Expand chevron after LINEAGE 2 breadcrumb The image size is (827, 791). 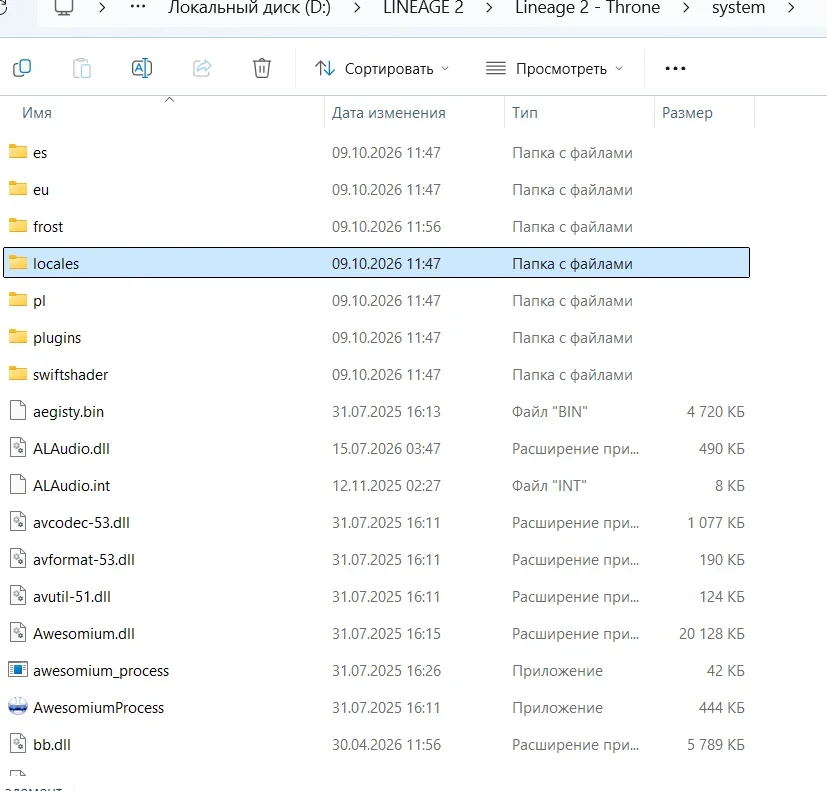click(x=489, y=8)
